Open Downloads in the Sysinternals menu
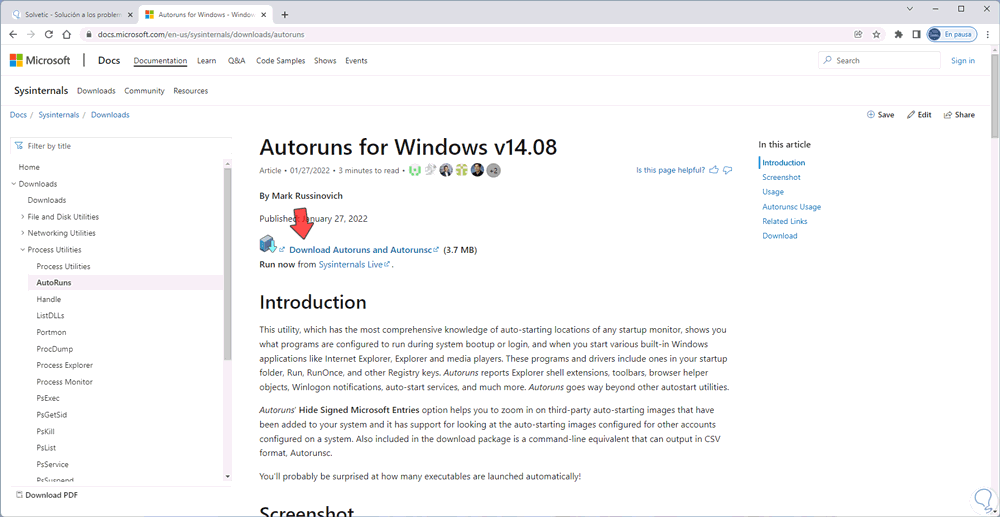Image resolution: width=1000 pixels, height=517 pixels. [x=96, y=91]
